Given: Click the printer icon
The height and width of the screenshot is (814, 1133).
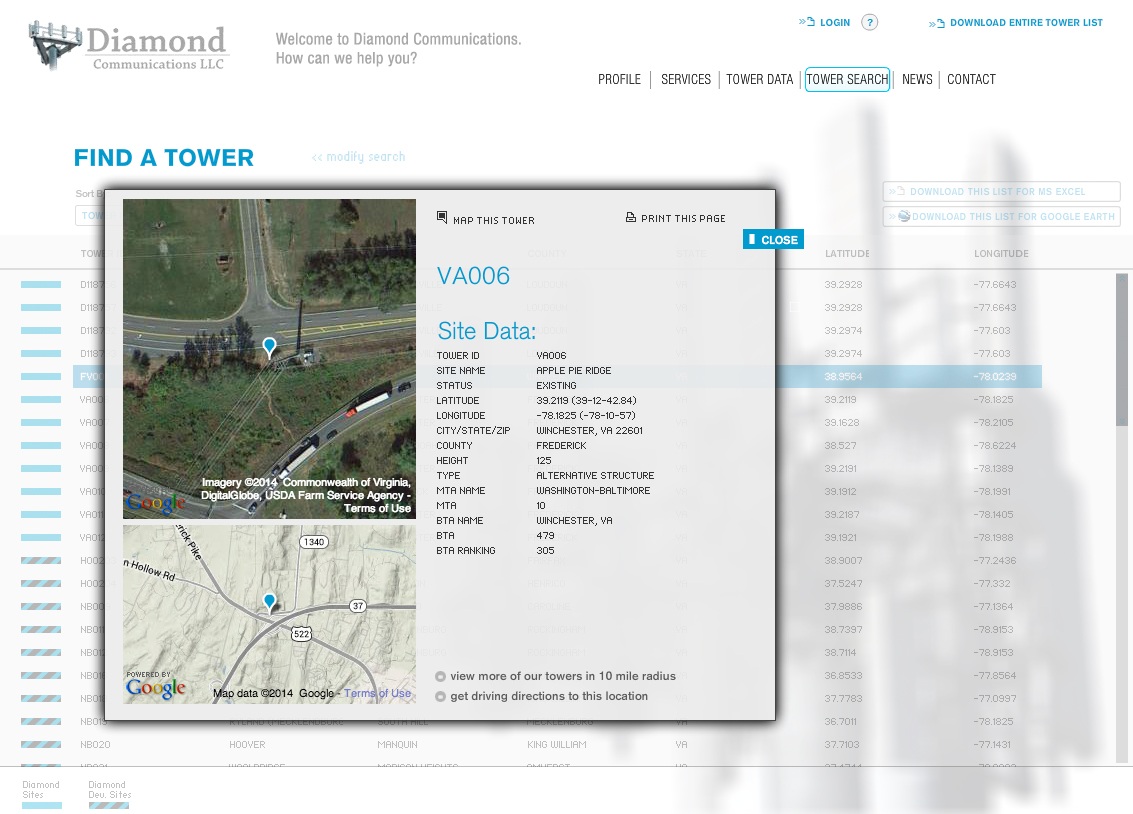Looking at the screenshot, I should pyautogui.click(x=631, y=217).
